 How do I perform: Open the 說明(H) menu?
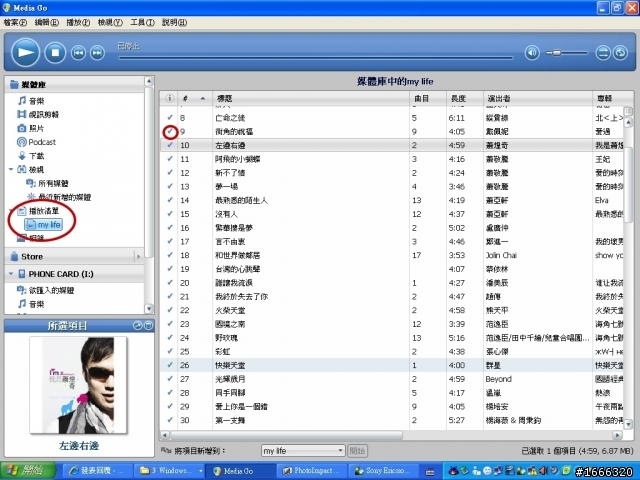tap(175, 22)
